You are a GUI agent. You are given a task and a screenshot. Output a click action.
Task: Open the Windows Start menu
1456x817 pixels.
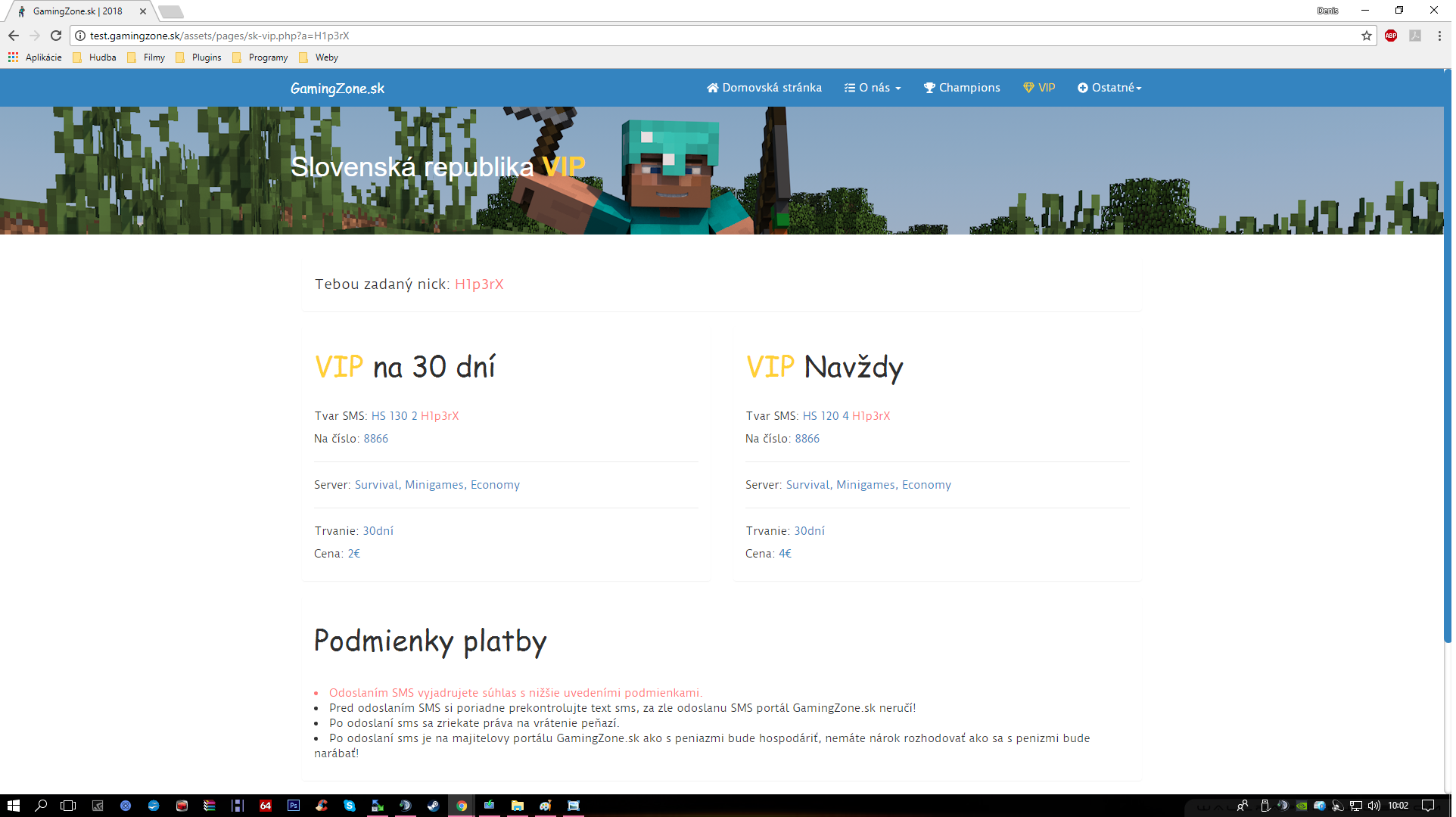click(13, 806)
